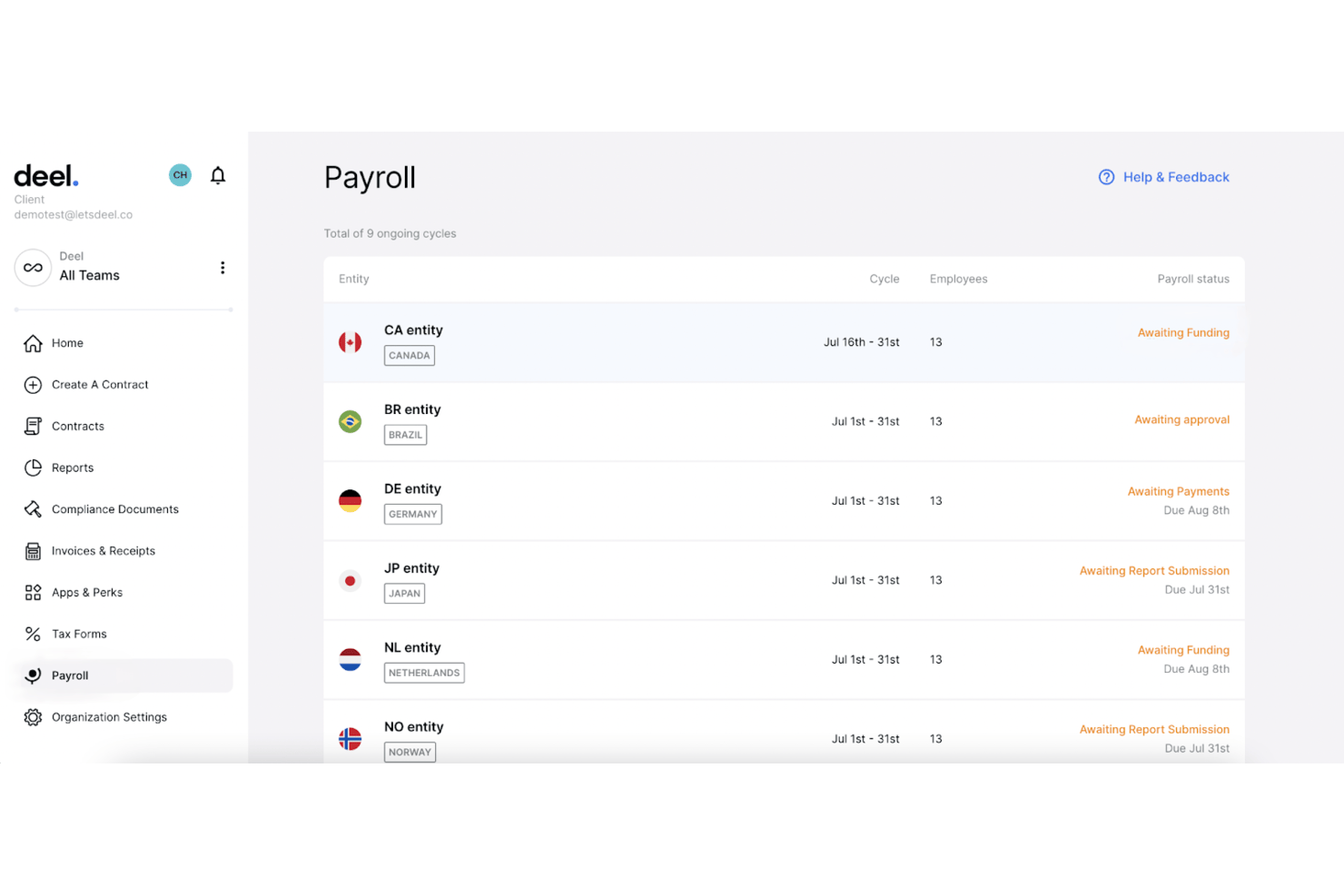The height and width of the screenshot is (896, 1344).
Task: Click the NETHERLANDS country tag
Action: 424,673
